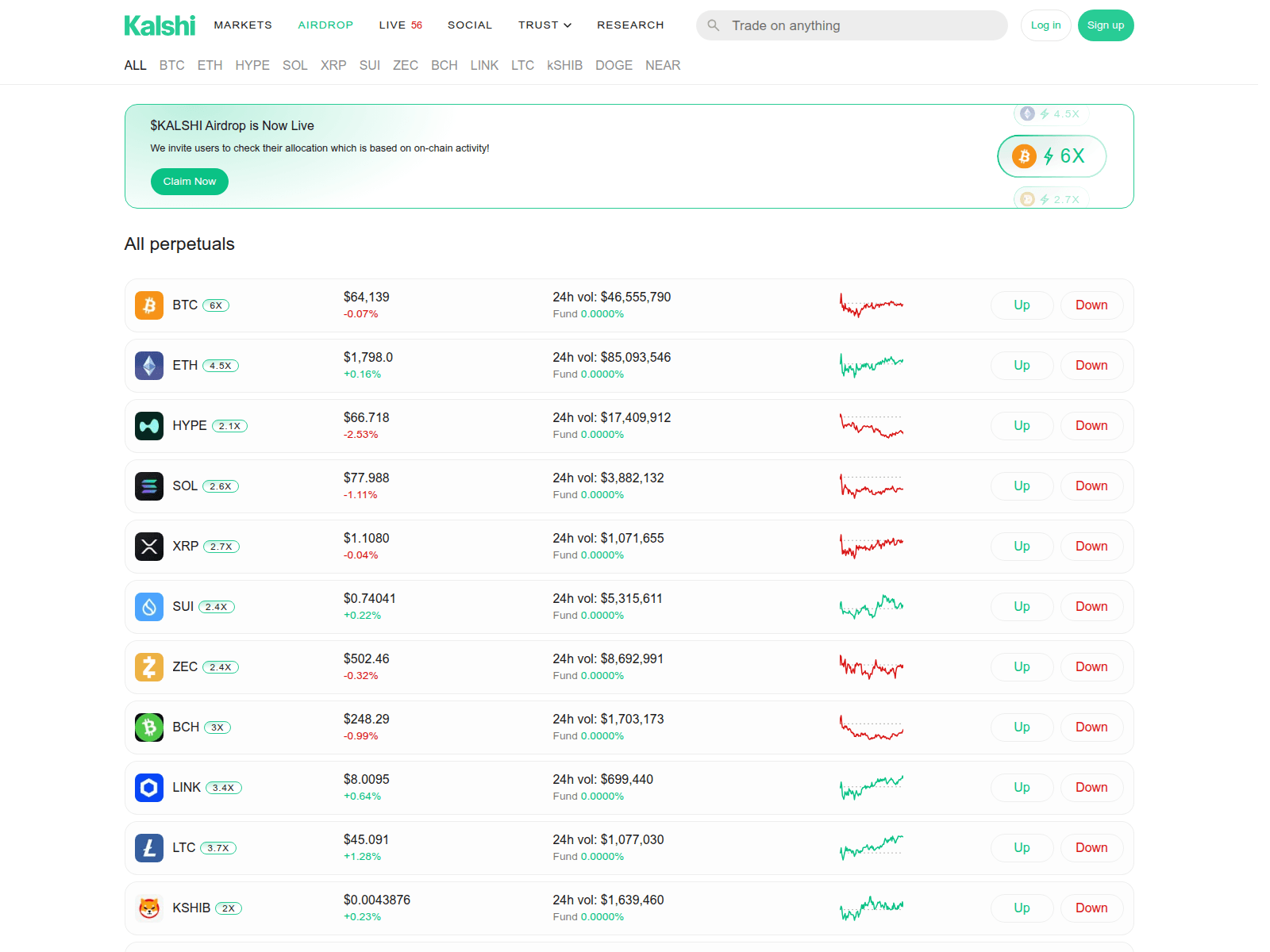The width and height of the screenshot is (1270, 952).
Task: Click the ZEC coin icon
Action: pos(149,667)
